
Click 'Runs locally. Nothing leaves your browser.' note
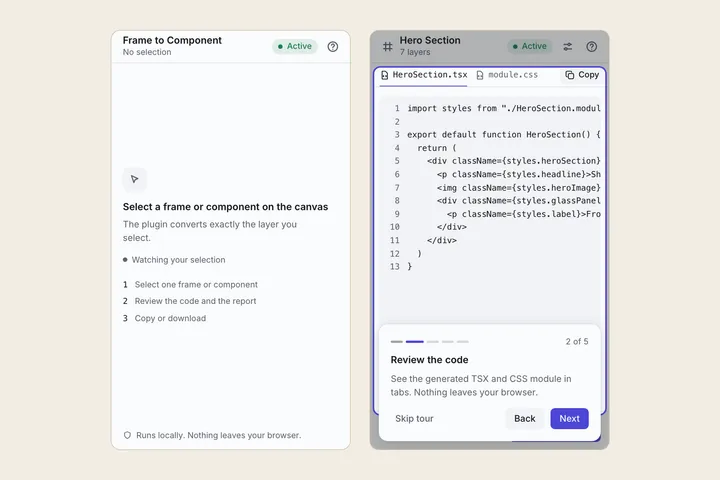pyautogui.click(x=219, y=435)
